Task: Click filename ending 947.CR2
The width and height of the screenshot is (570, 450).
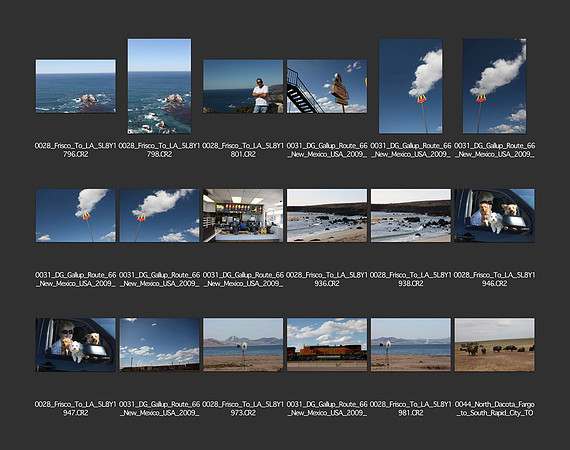Action: click(x=76, y=409)
